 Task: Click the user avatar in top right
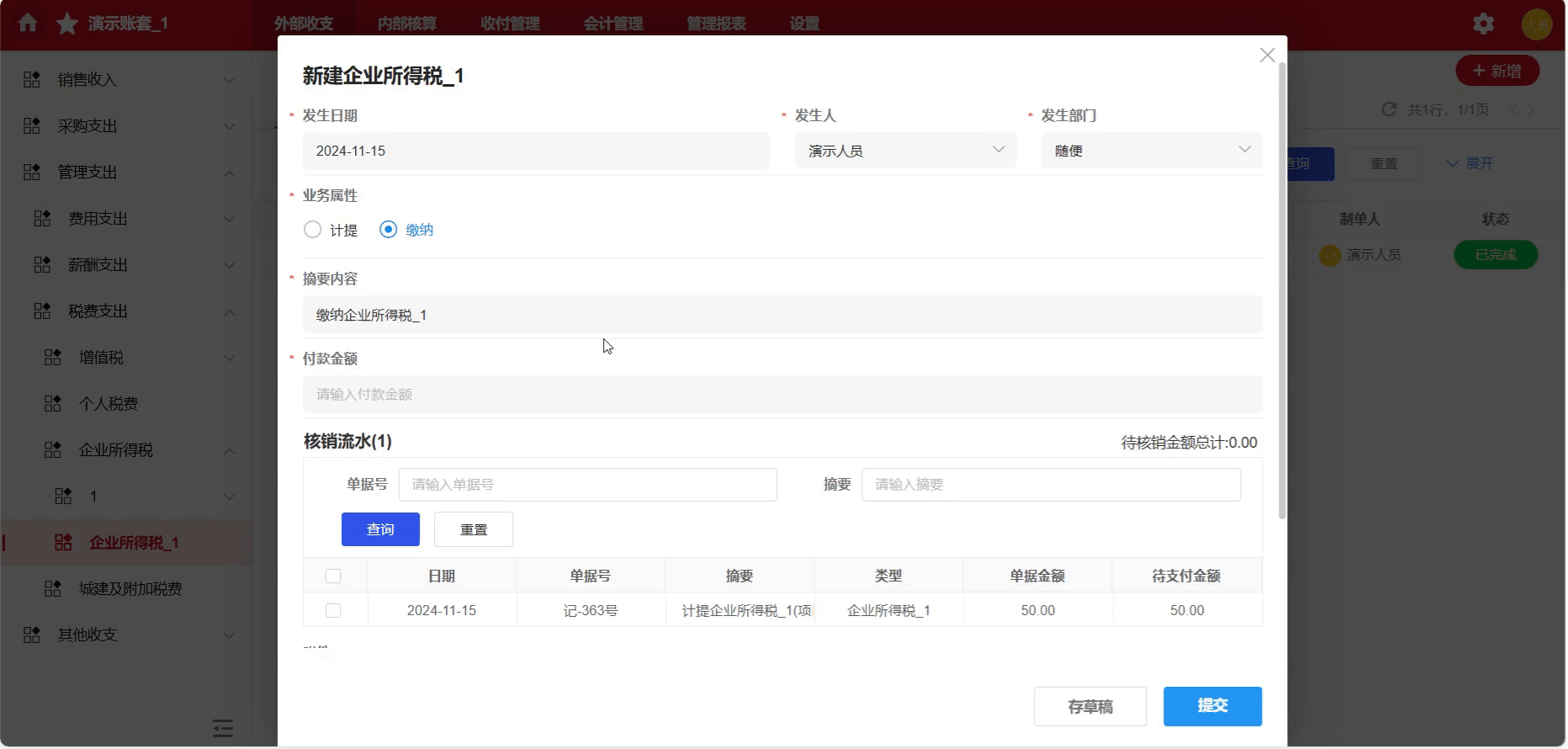pyautogui.click(x=1536, y=24)
